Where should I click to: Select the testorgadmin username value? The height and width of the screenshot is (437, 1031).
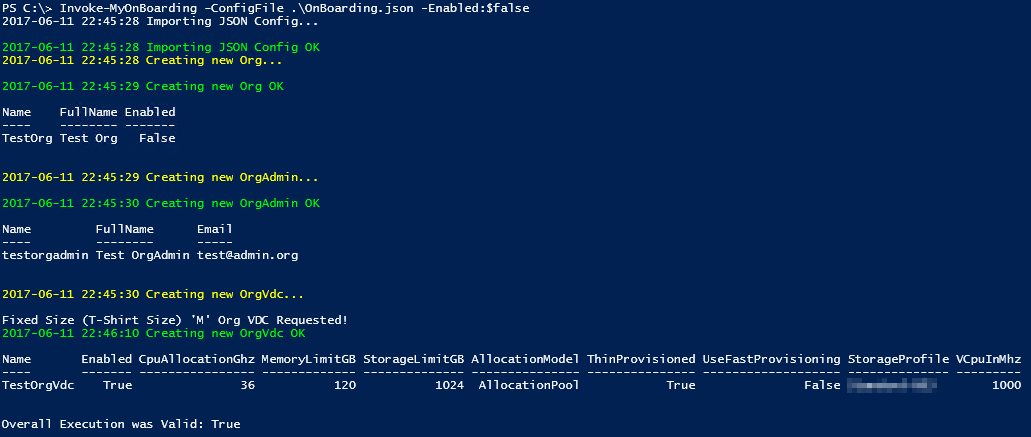(45, 255)
